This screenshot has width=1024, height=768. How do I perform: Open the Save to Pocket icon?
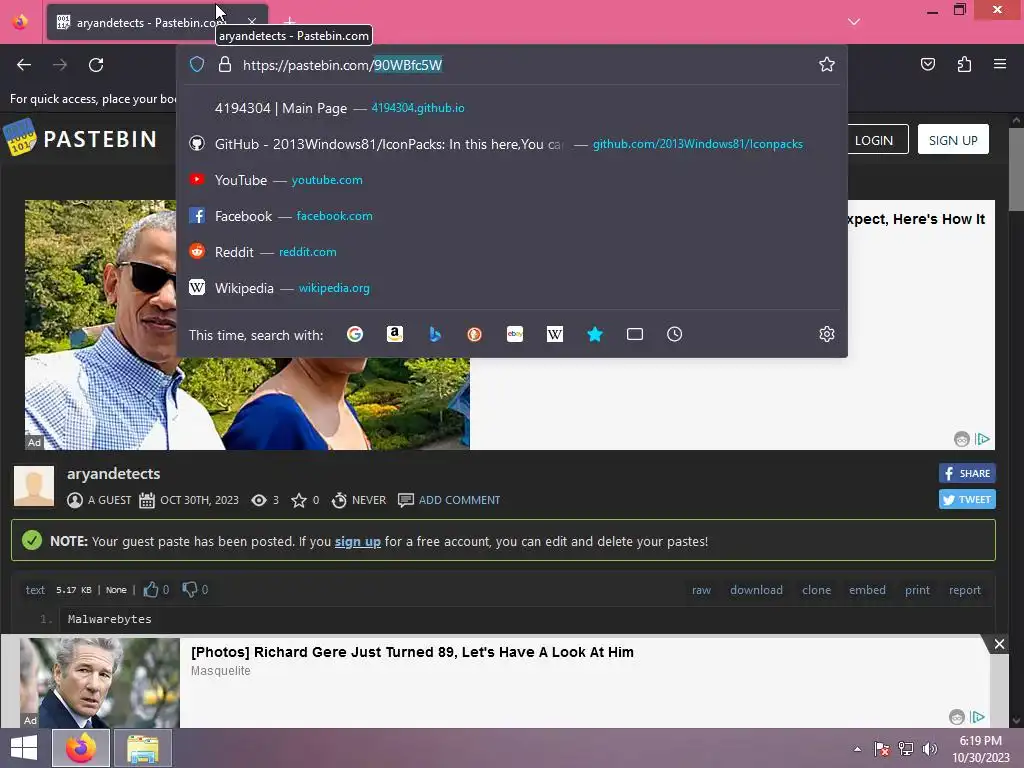point(927,64)
